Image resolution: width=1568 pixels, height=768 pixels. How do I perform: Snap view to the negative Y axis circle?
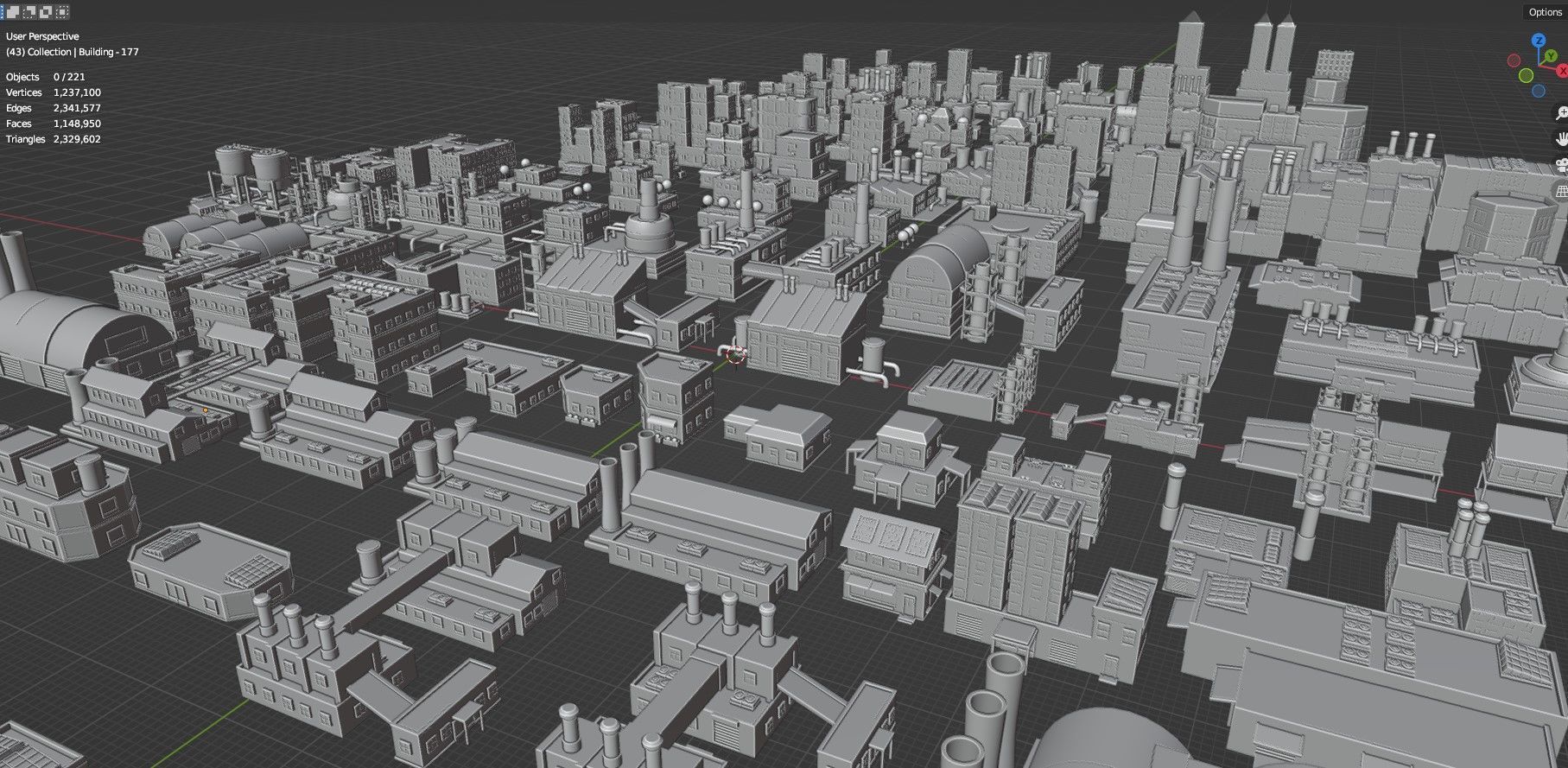[x=1526, y=75]
